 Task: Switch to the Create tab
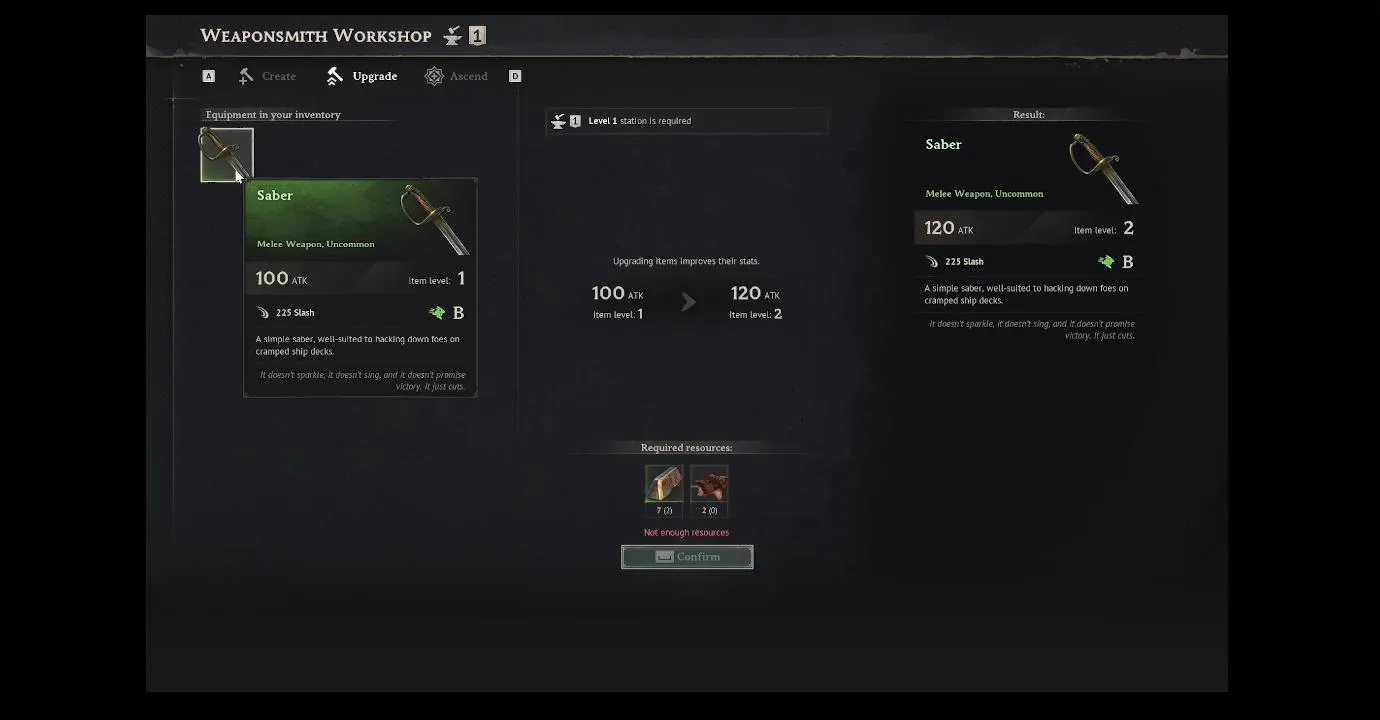pos(267,76)
